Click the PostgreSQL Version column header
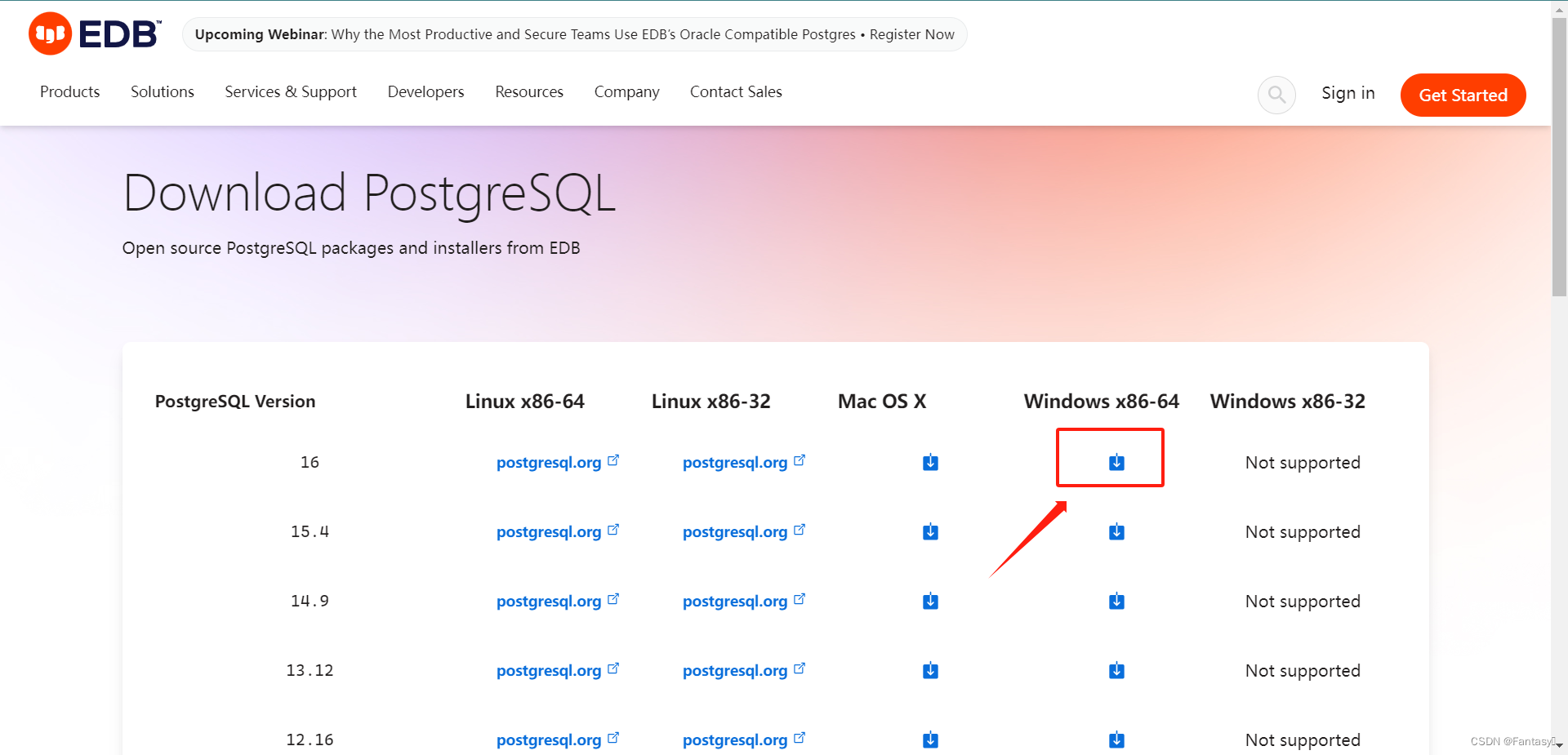Viewport: 1568px width, 755px height. tap(235, 401)
